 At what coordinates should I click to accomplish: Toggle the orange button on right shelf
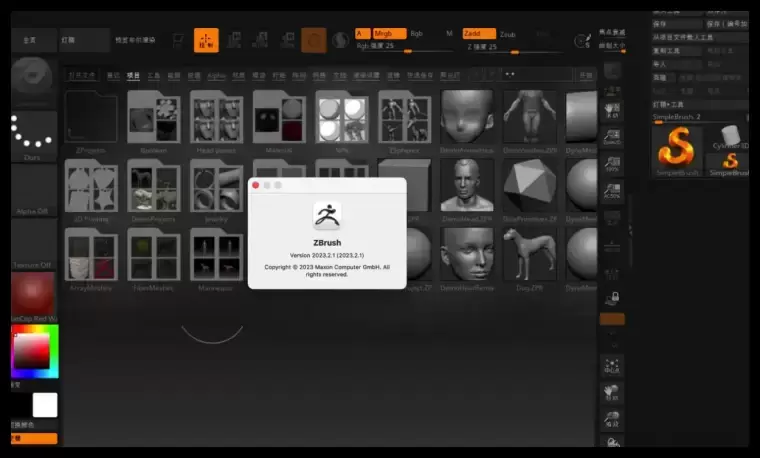click(612, 319)
